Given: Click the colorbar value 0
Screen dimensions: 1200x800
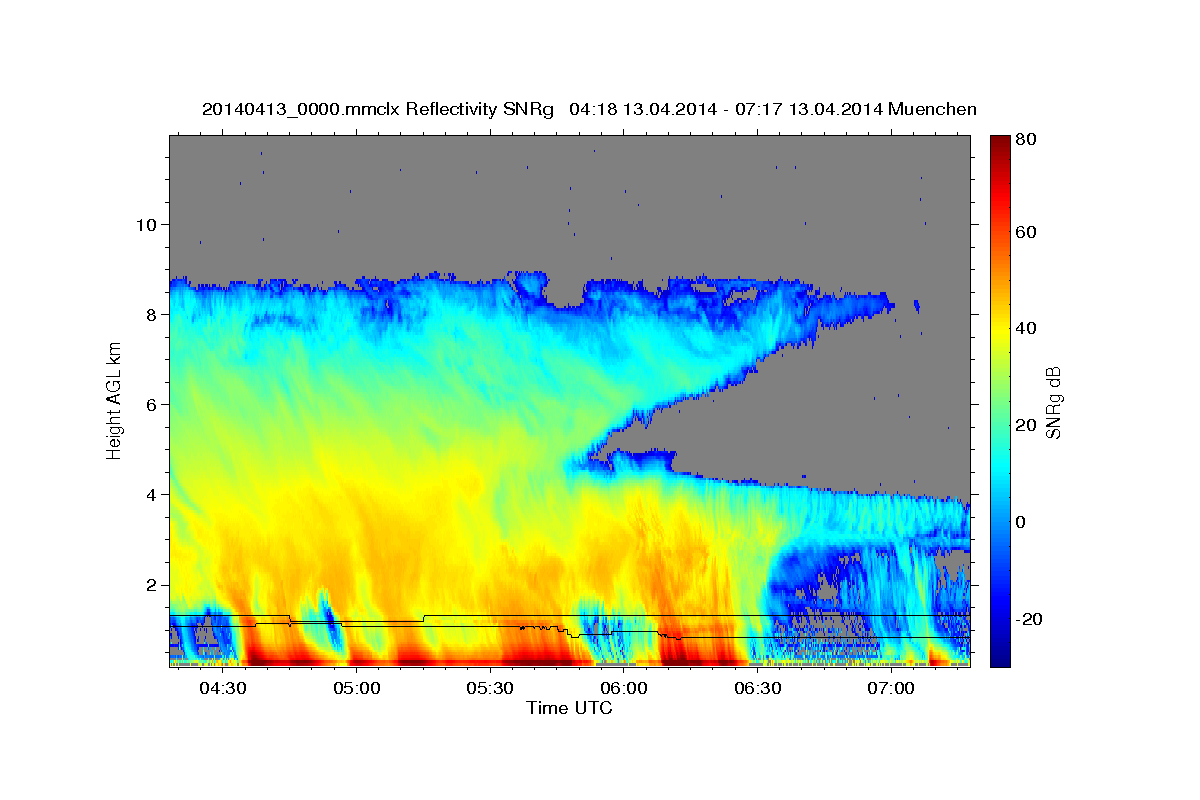Looking at the screenshot, I should [x=1021, y=522].
